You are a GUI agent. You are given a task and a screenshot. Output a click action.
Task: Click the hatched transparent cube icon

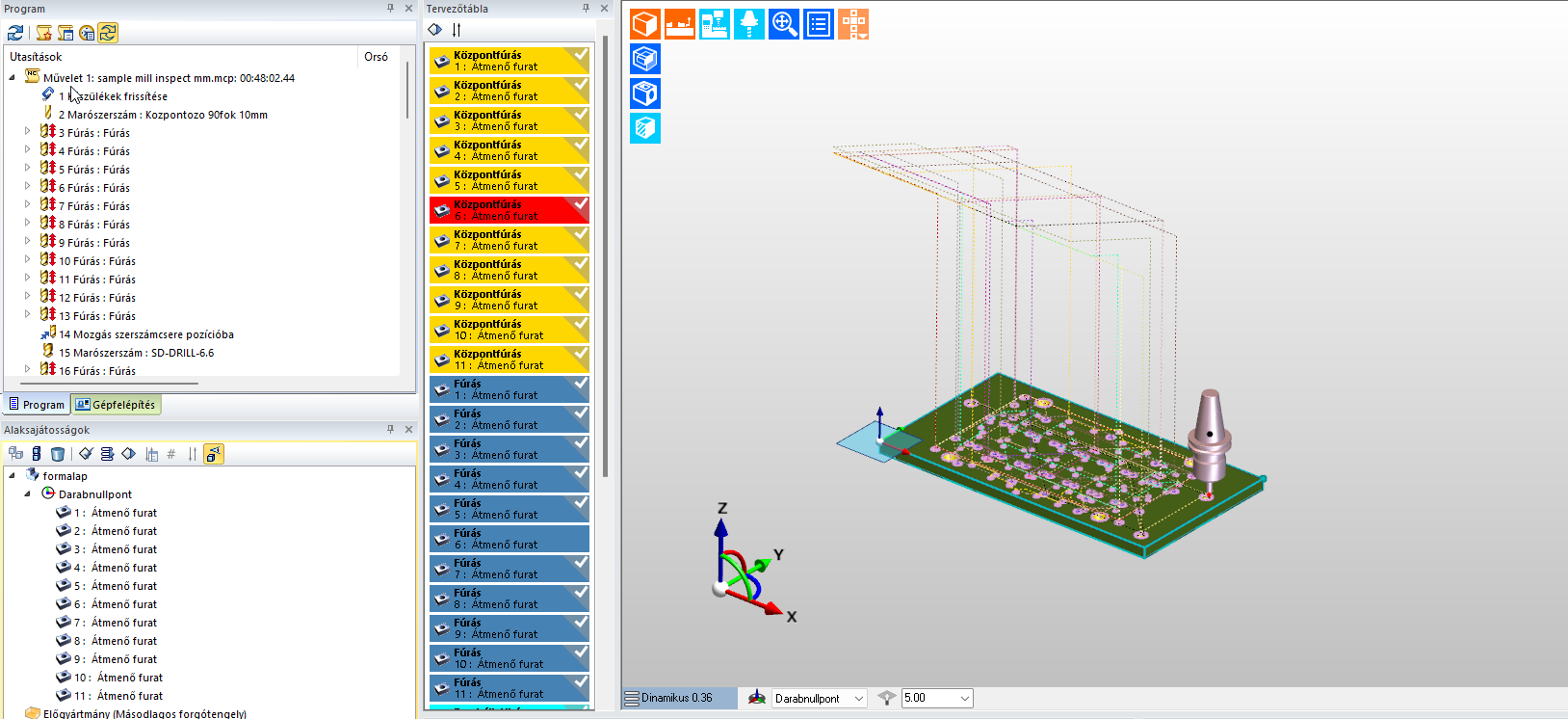[645, 128]
